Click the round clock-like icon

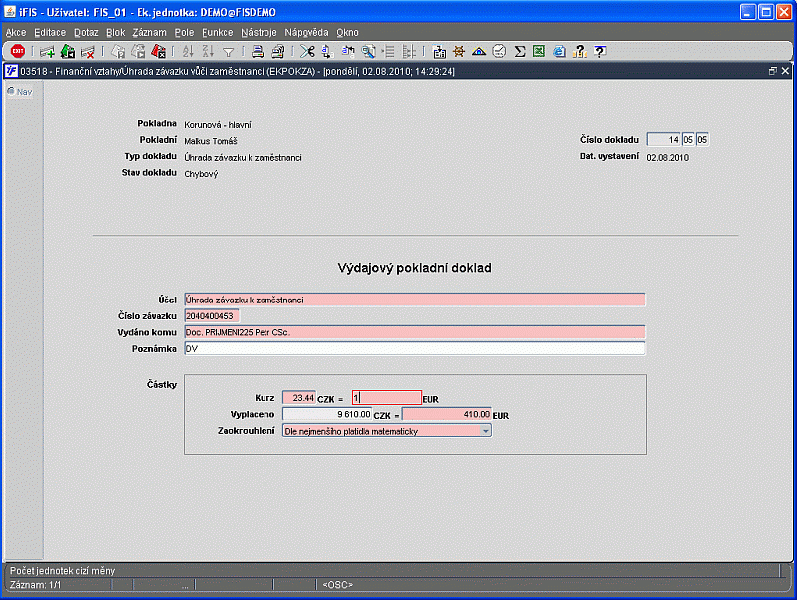[x=499, y=51]
